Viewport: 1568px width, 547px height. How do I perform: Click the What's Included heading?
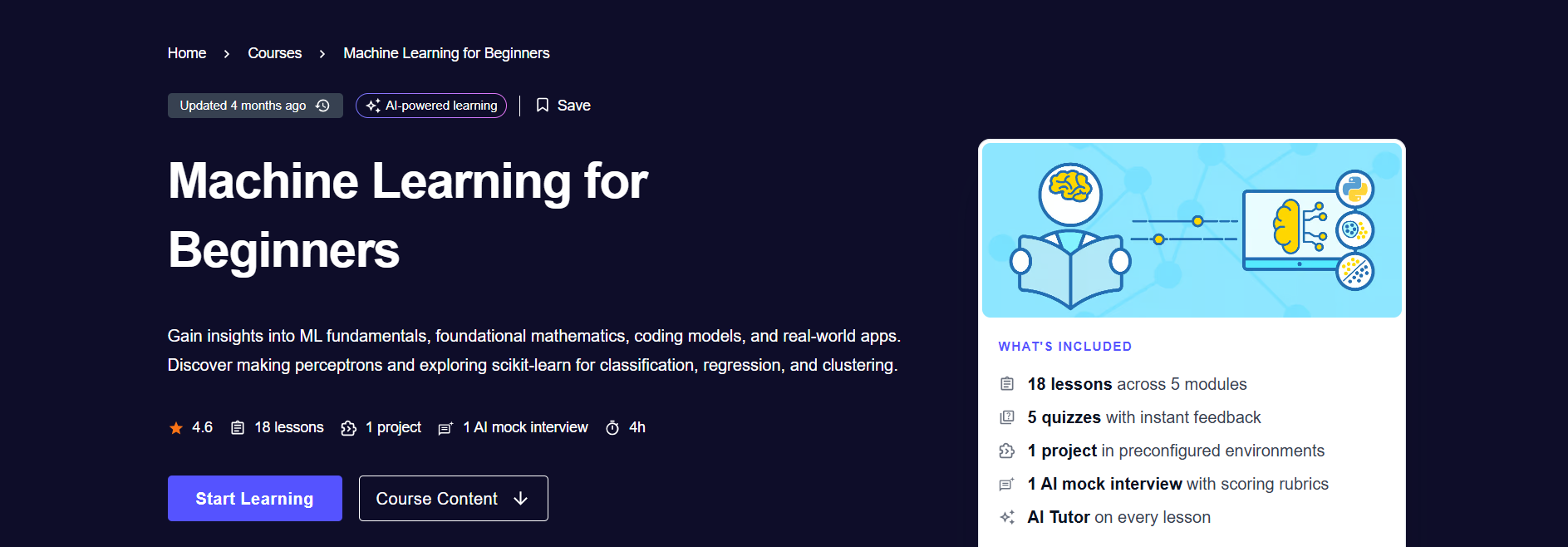[1065, 347]
